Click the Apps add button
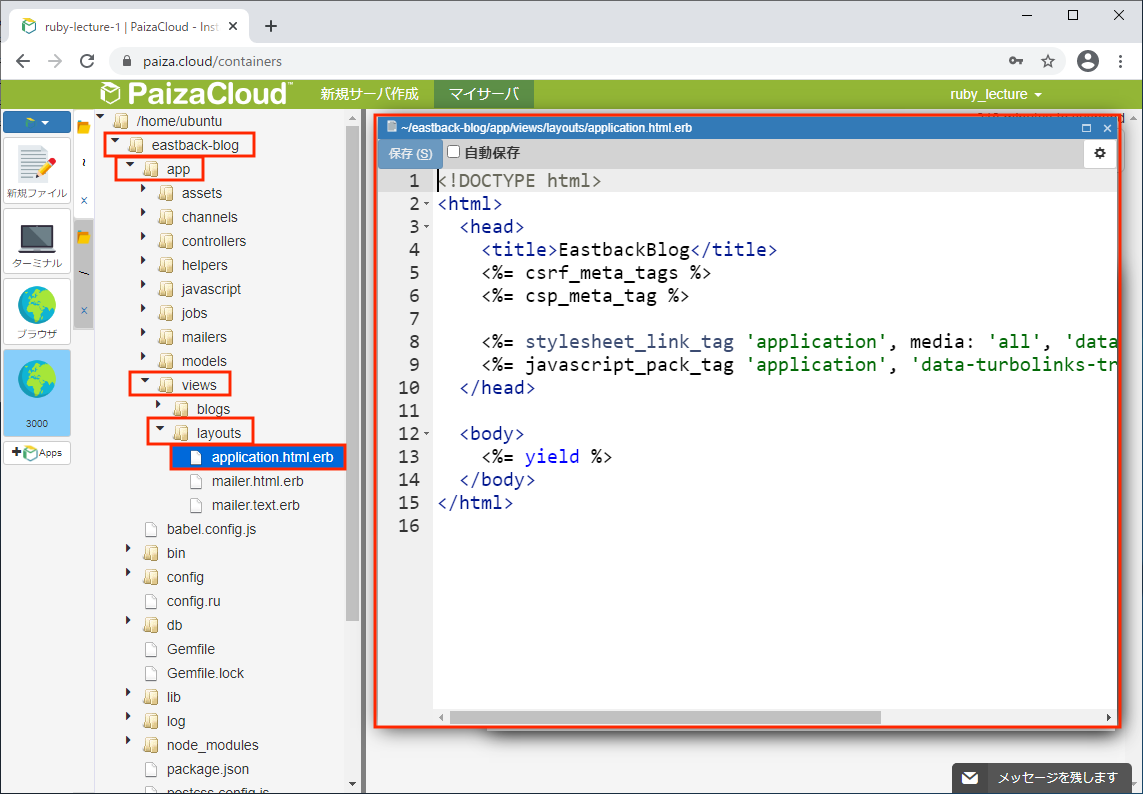Viewport: 1143px width, 794px height. coord(37,453)
